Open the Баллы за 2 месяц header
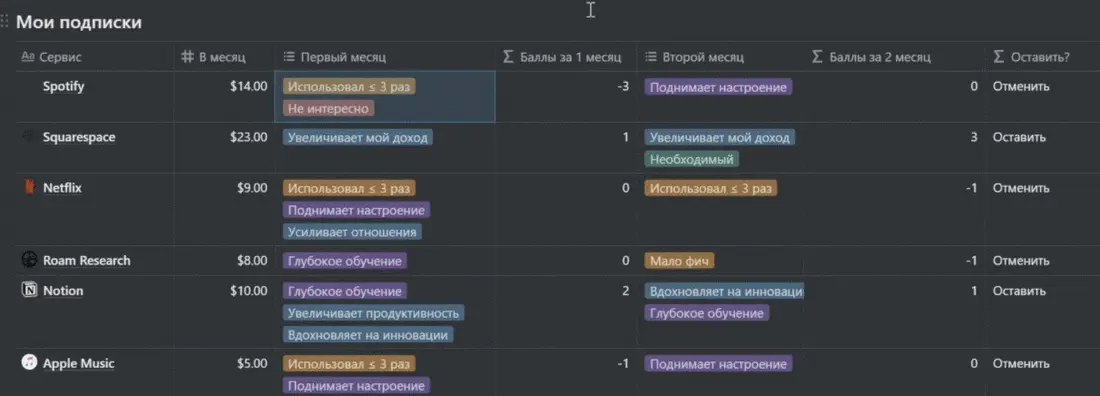The height and width of the screenshot is (396, 1100). 894,57
